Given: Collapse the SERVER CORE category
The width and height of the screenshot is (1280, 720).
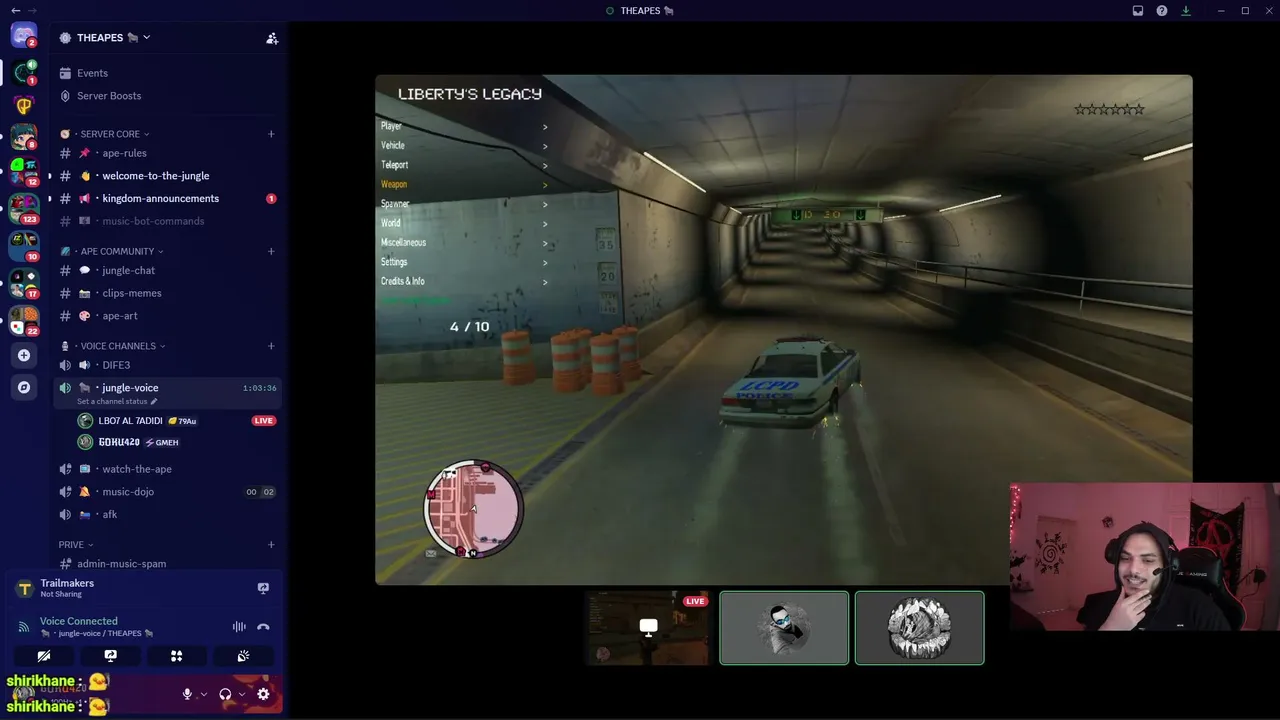Looking at the screenshot, I should (110, 134).
